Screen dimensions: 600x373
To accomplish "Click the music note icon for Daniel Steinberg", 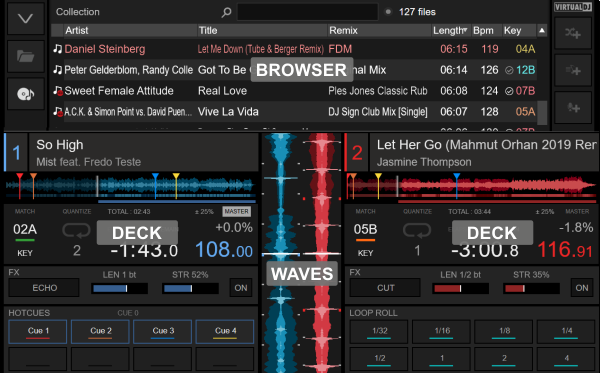I will tap(57, 49).
